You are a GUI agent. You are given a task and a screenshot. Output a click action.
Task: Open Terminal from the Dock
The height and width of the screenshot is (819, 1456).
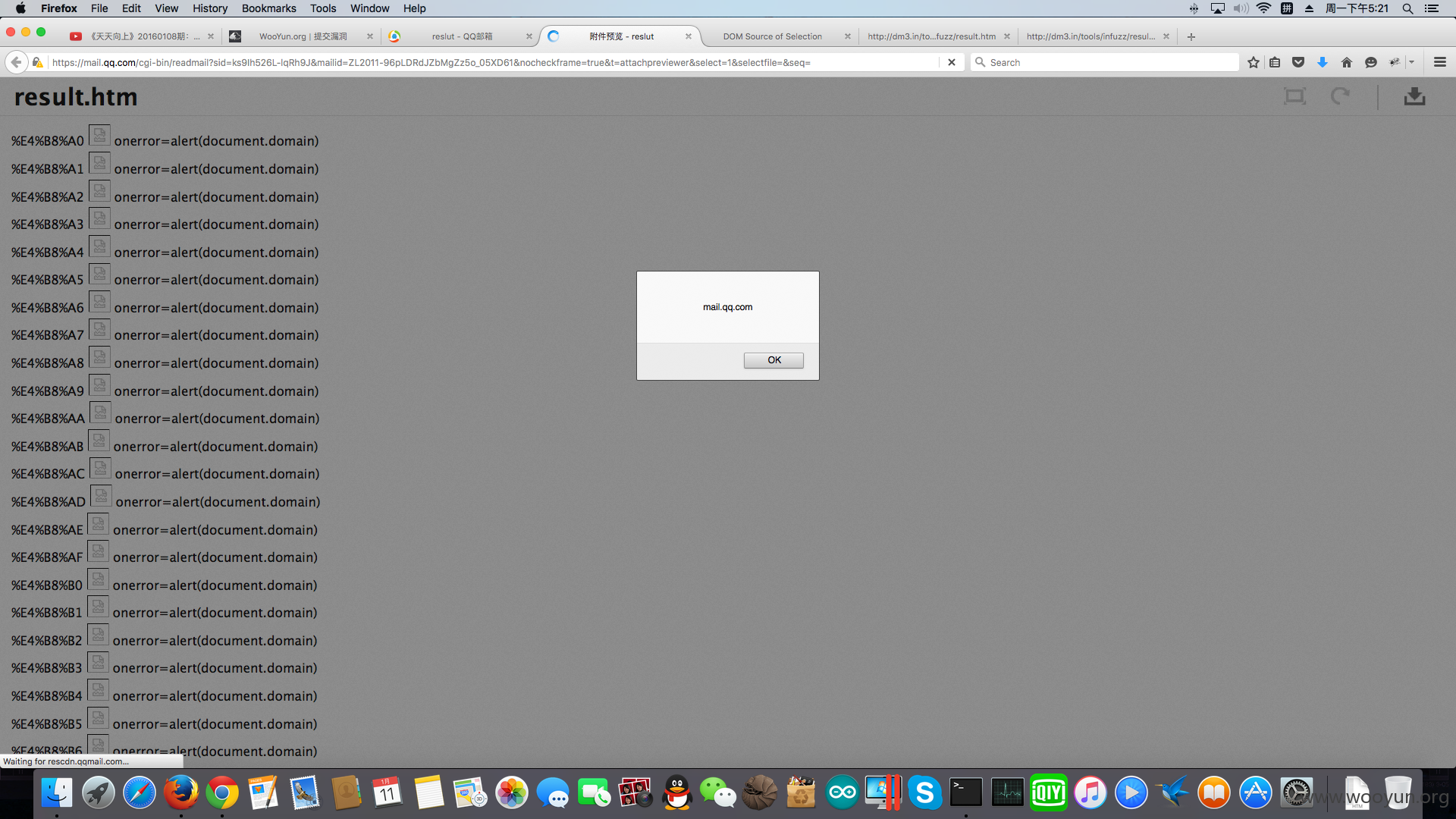click(x=966, y=793)
